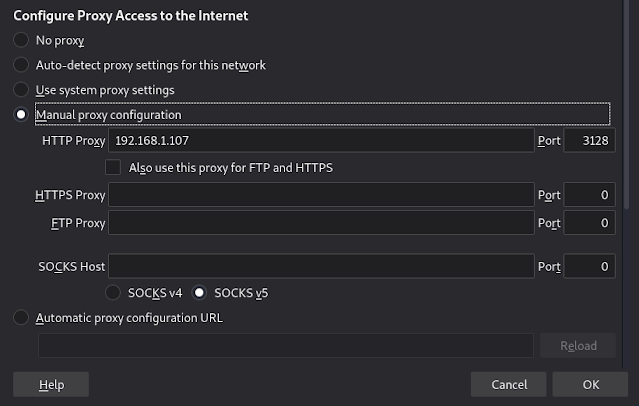Click the HTTP Proxy address field
The height and width of the screenshot is (406, 639).
[x=320, y=141]
